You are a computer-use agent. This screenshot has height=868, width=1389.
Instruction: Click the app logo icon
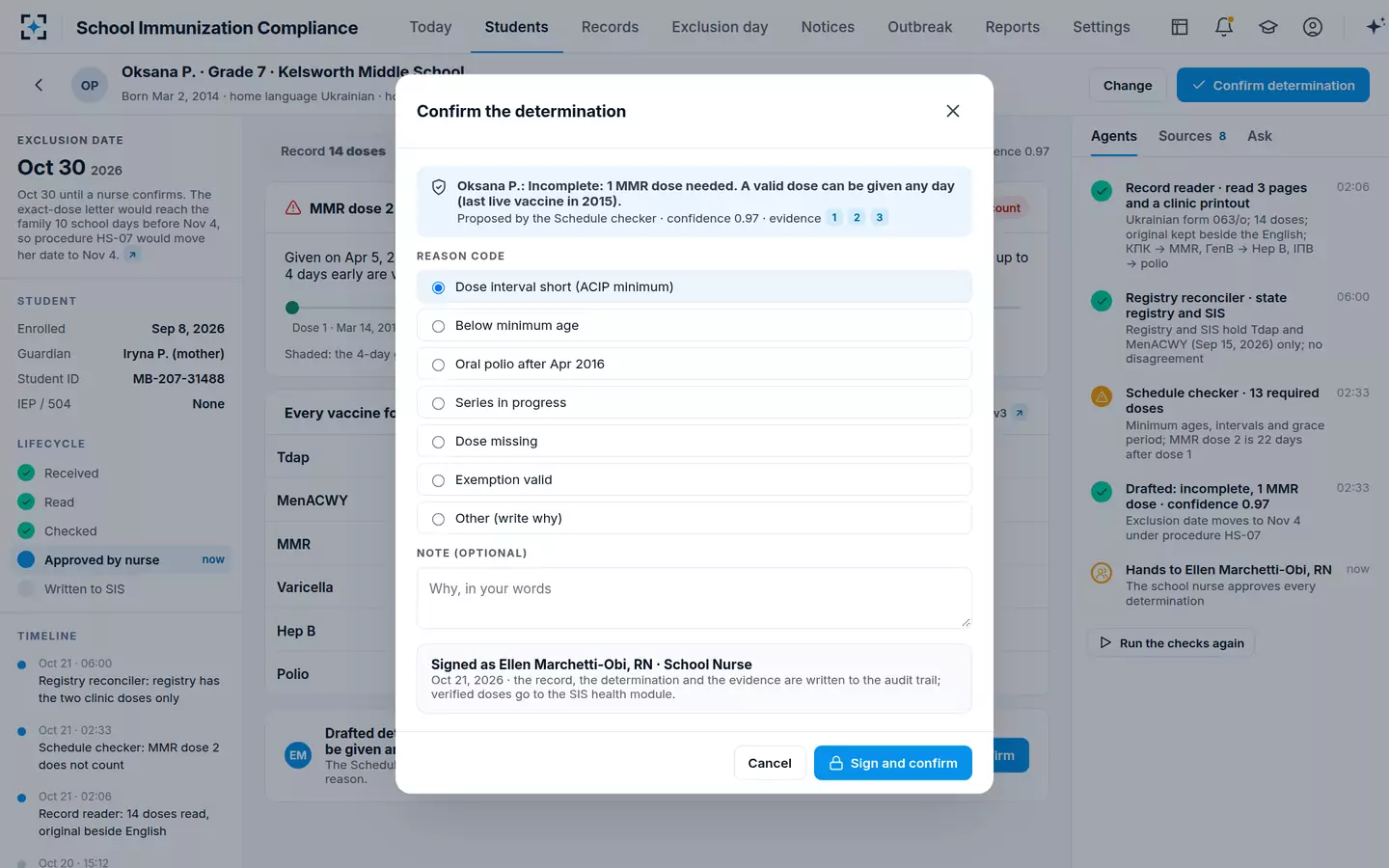[34, 27]
